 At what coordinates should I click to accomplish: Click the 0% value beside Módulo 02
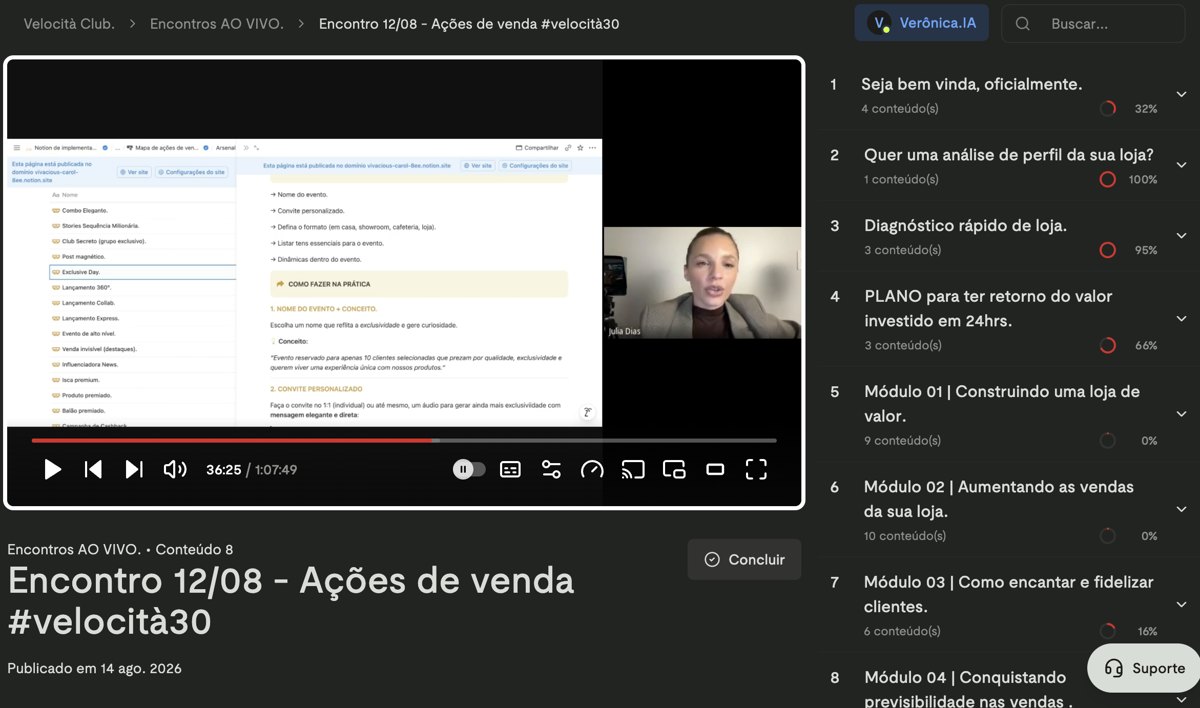[x=1149, y=536]
